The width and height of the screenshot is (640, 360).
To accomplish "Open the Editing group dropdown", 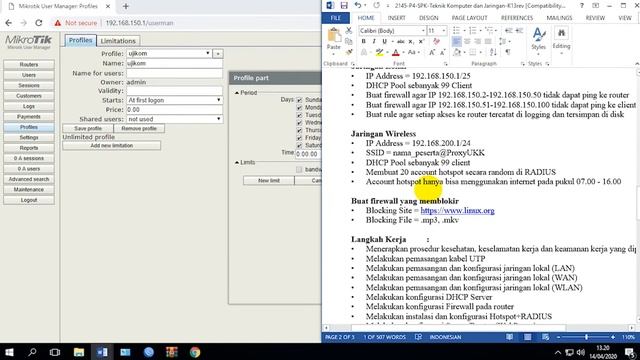I will tap(561, 41).
